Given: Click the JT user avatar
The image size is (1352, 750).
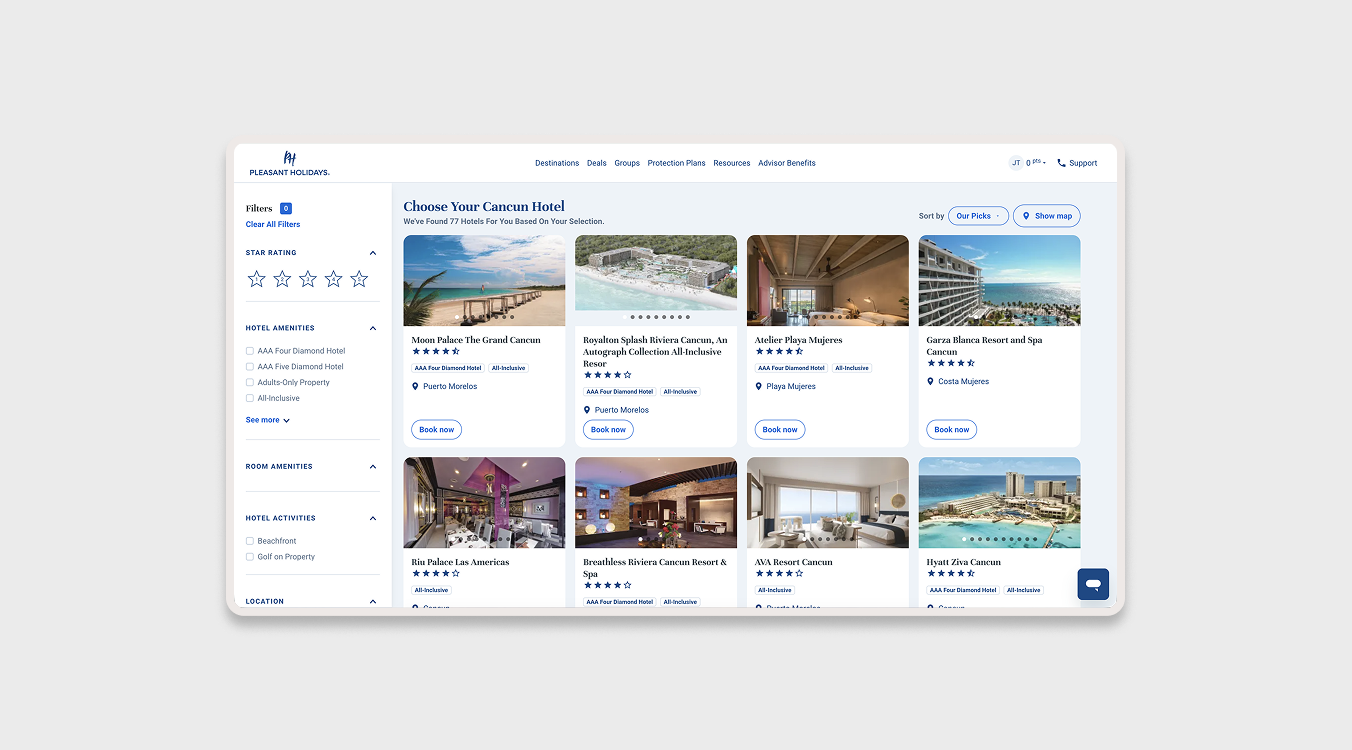Looking at the screenshot, I should pos(1016,162).
